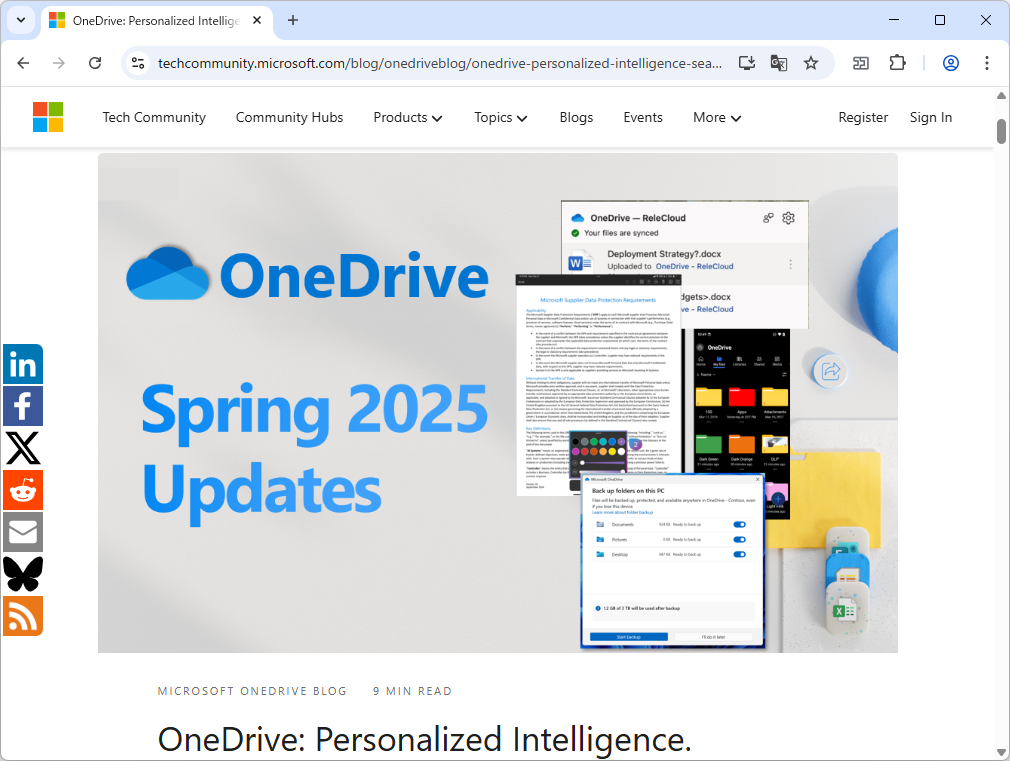Open Tech Community home
Image resolution: width=1010 pixels, height=761 pixels.
(x=154, y=117)
